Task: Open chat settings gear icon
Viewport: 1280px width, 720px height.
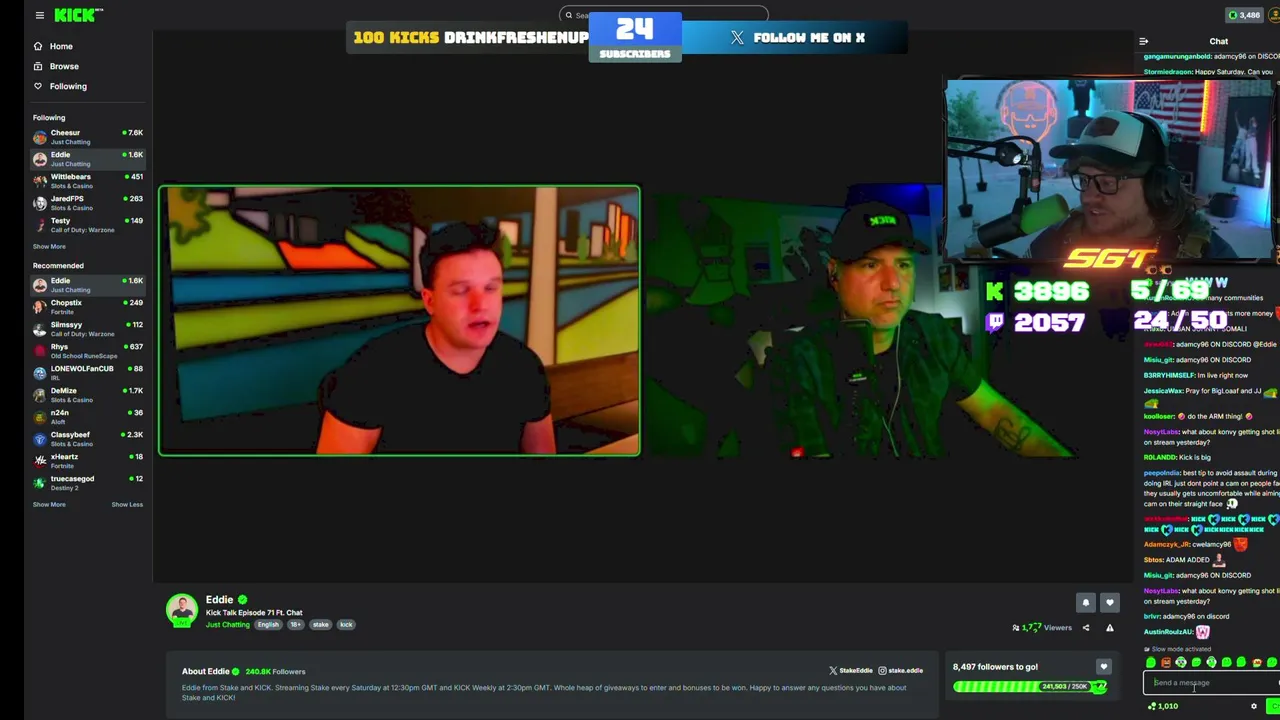Action: (x=1253, y=707)
